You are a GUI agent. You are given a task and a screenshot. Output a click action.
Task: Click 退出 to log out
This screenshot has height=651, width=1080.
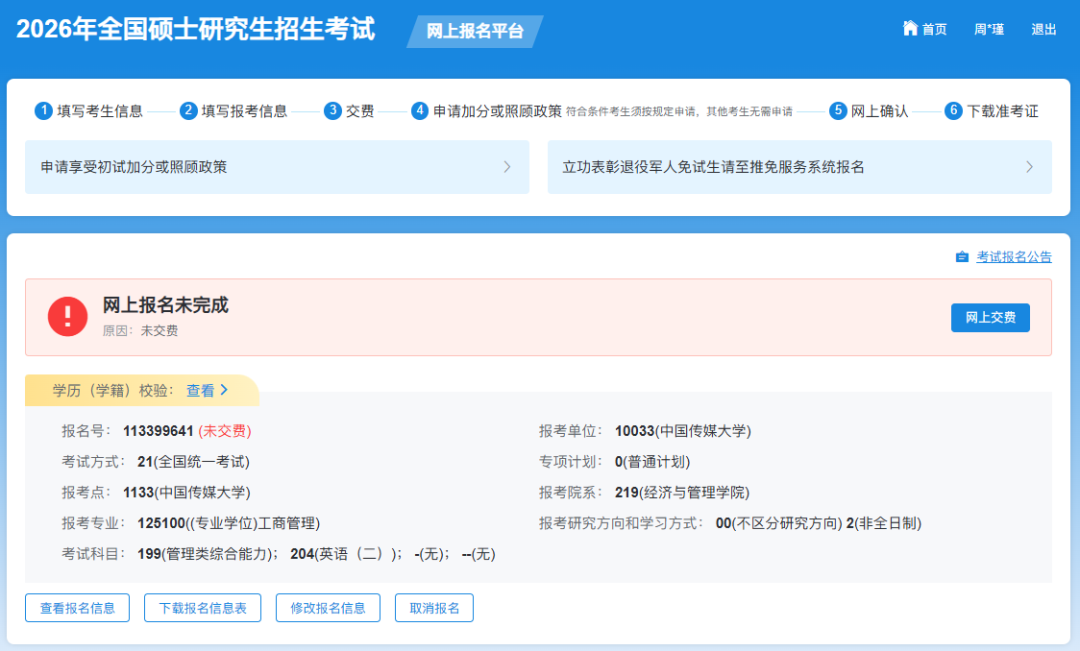click(x=1044, y=29)
